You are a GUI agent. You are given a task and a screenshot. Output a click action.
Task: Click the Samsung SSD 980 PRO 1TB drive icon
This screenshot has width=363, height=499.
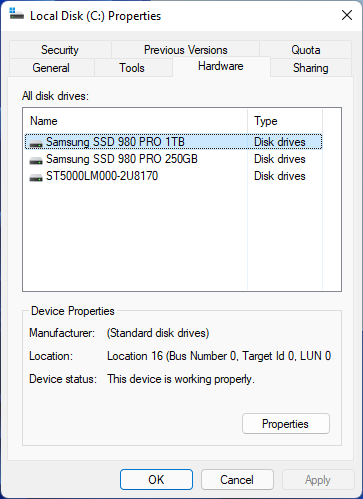(x=36, y=143)
